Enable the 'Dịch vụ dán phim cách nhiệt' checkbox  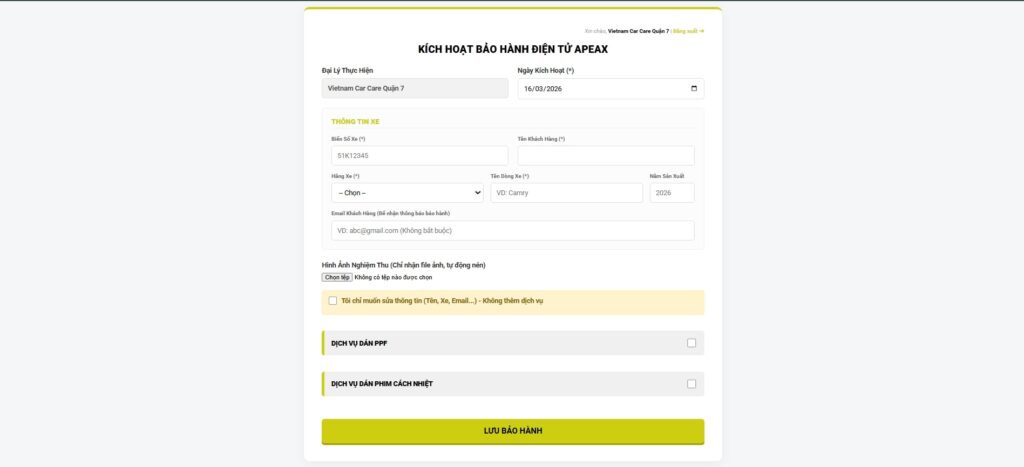(x=691, y=384)
